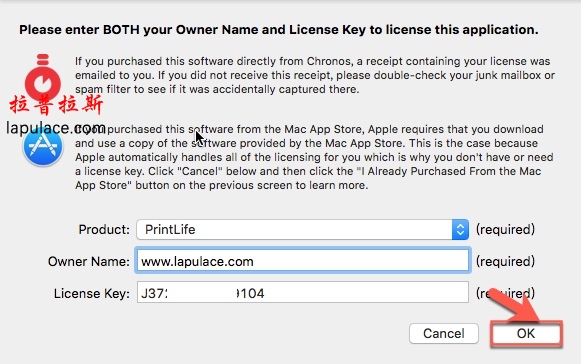Image resolution: width=581 pixels, height=364 pixels.
Task: Click the bold heading about Owner Name and License Key
Action: (279, 30)
